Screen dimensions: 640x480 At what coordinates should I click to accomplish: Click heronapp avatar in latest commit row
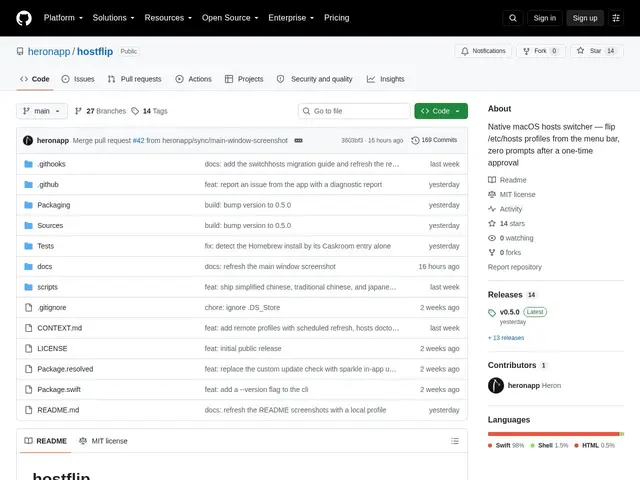[x=28, y=140]
